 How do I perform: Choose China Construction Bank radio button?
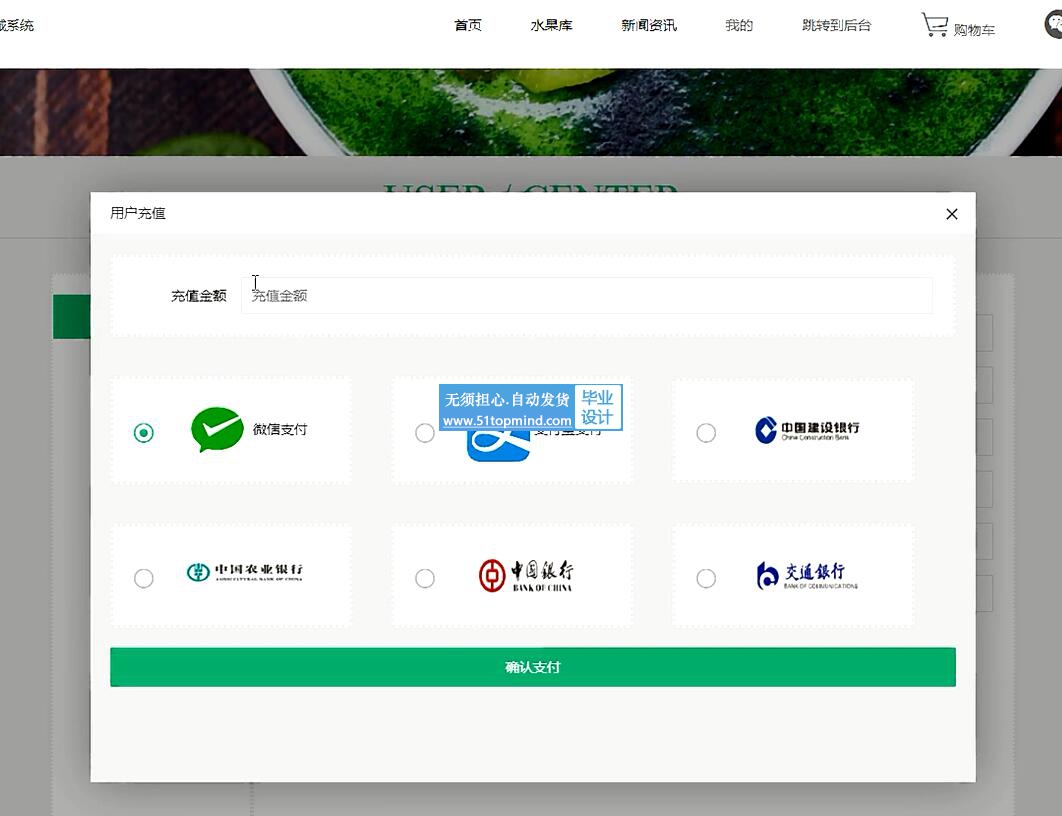tap(706, 433)
